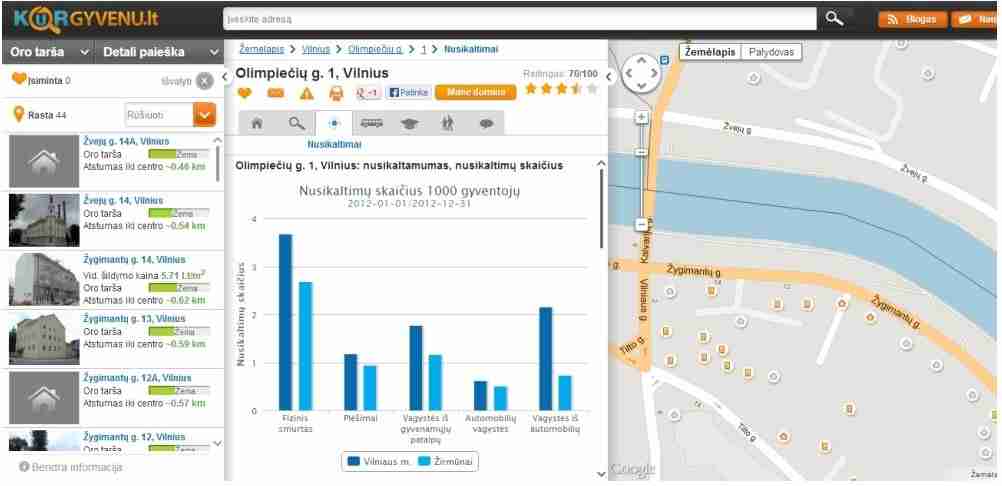This screenshot has width=1002, height=486.
Task: Add address to favorites with heart icon
Action: pos(244,93)
